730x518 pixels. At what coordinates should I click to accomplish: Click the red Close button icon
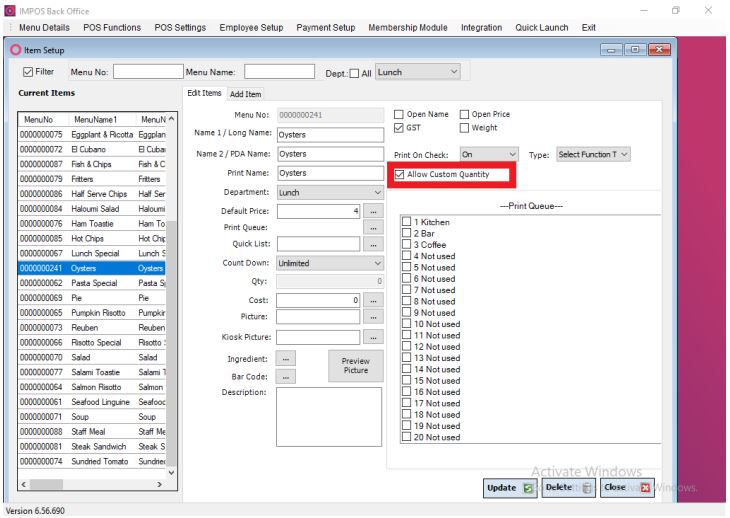(645, 488)
